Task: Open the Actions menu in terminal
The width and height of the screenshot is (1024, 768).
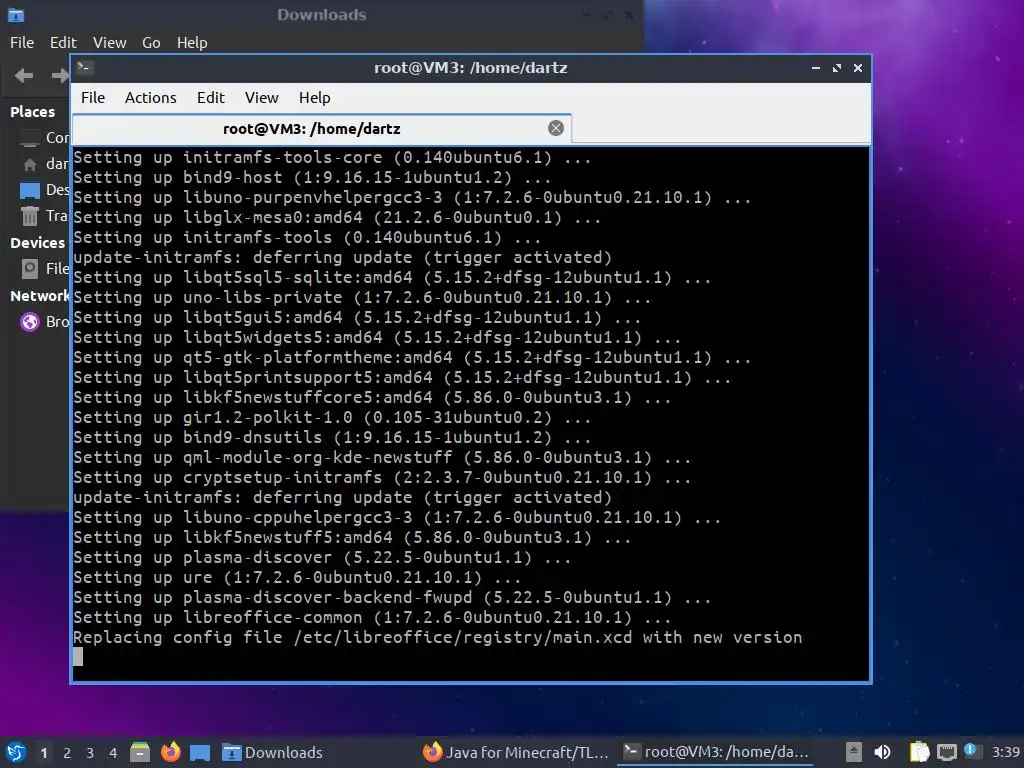Action: [x=151, y=98]
